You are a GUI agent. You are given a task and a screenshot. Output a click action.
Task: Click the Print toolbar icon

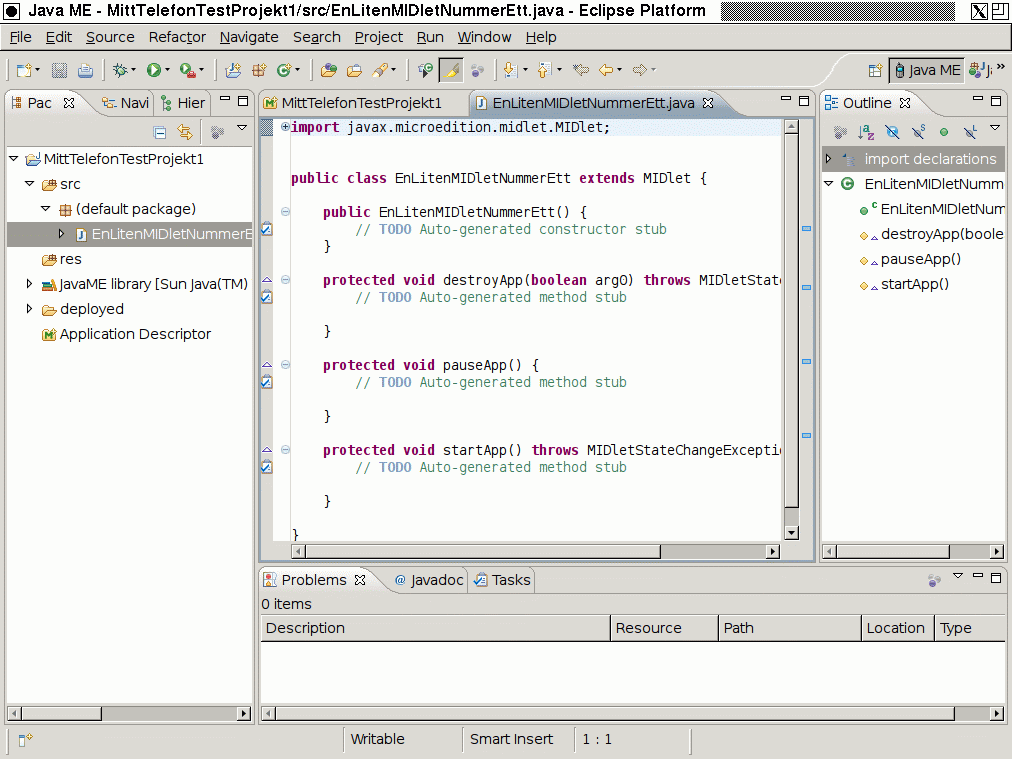pyautogui.click(x=85, y=70)
